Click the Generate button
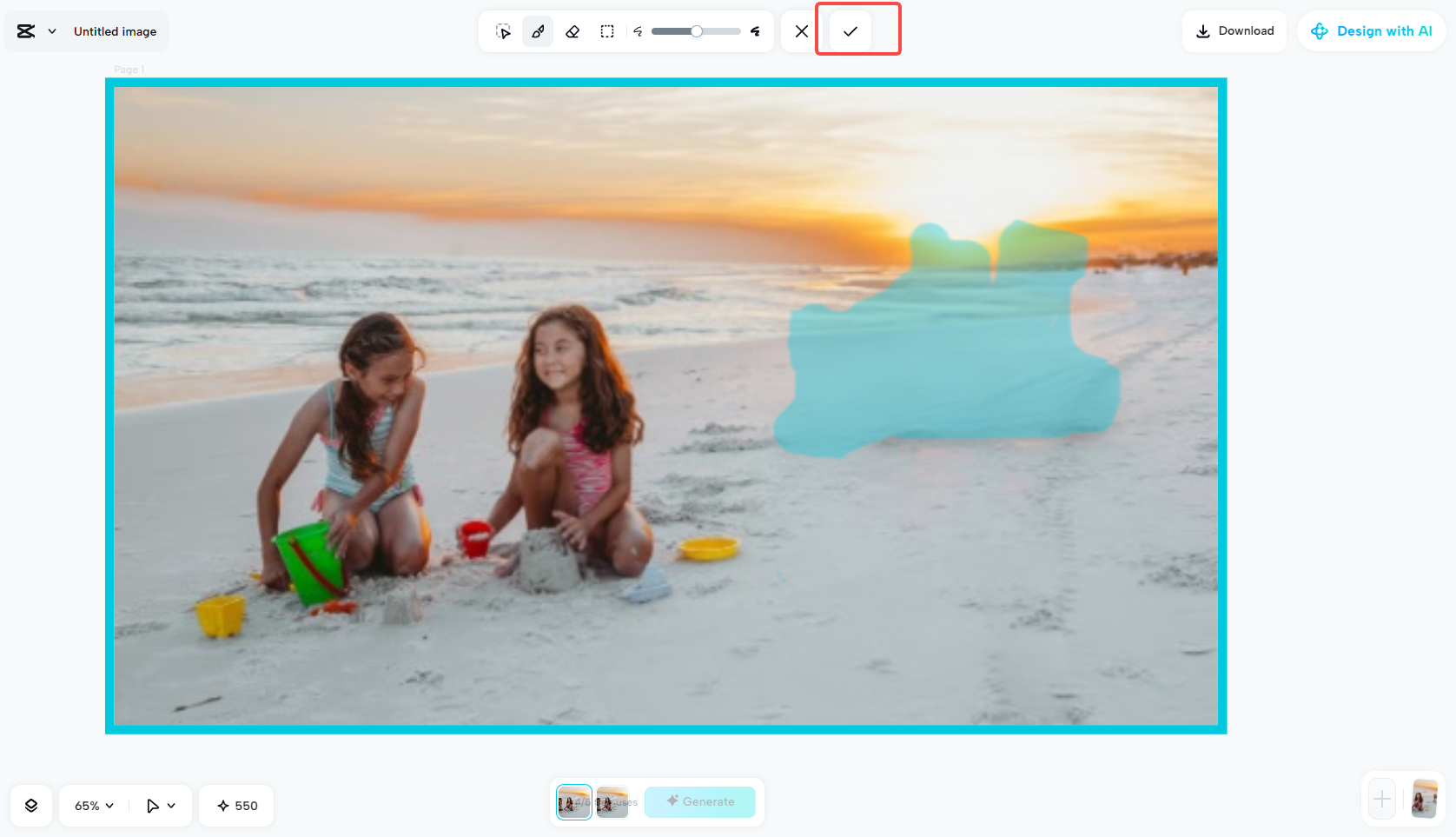Viewport: 1456px width, 837px height. [x=700, y=801]
